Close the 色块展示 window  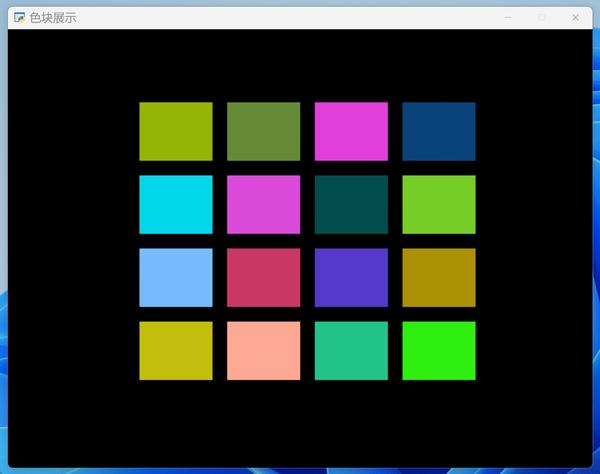[x=575, y=17]
